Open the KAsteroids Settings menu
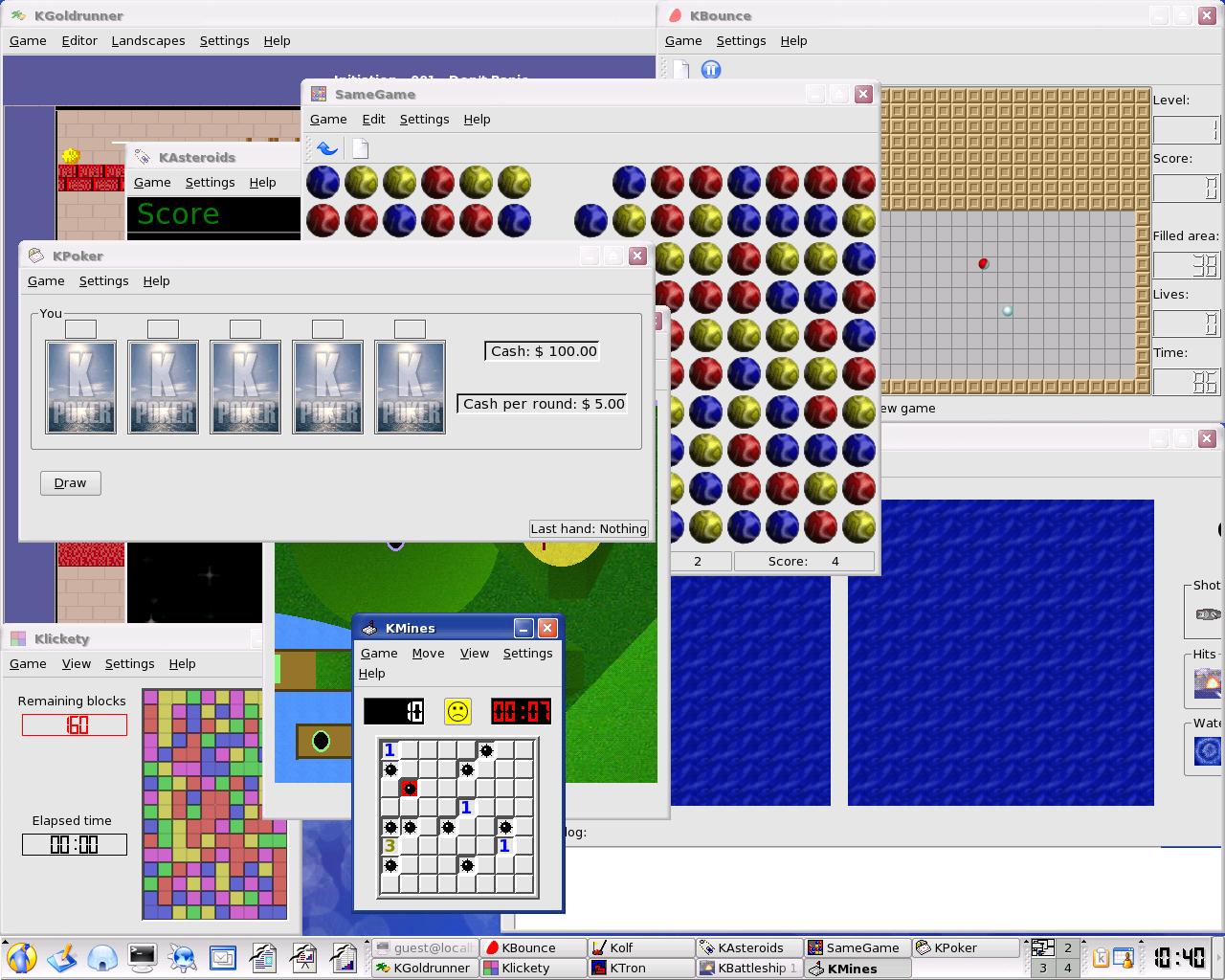The width and height of the screenshot is (1225, 980). (x=210, y=183)
